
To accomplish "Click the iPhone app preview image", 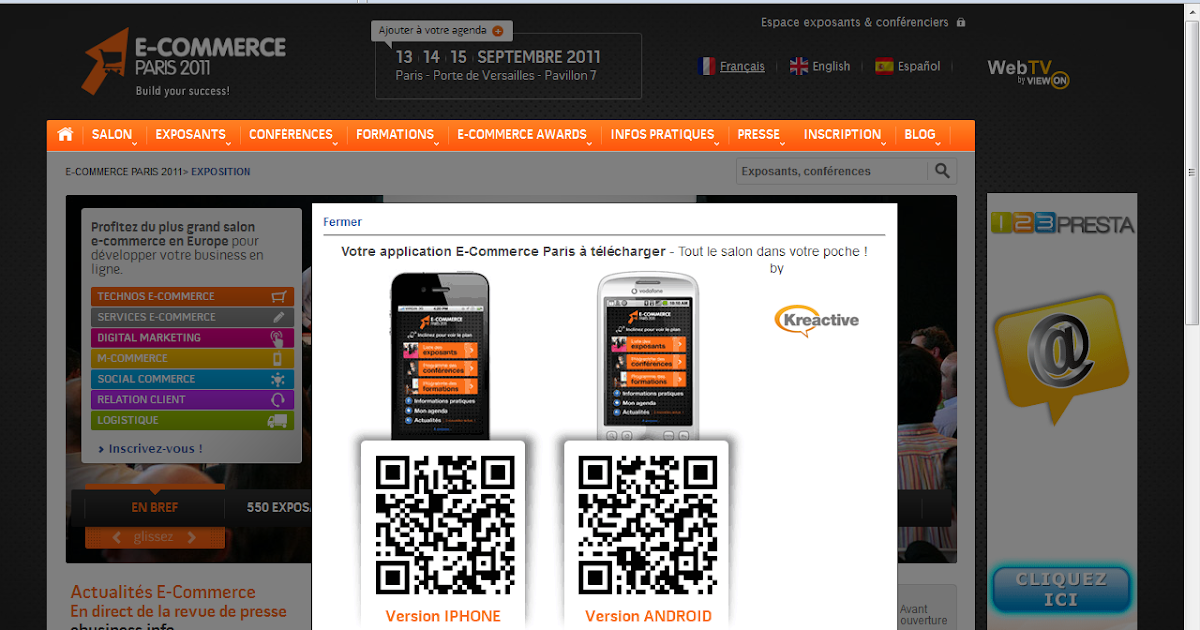I will coord(441,356).
